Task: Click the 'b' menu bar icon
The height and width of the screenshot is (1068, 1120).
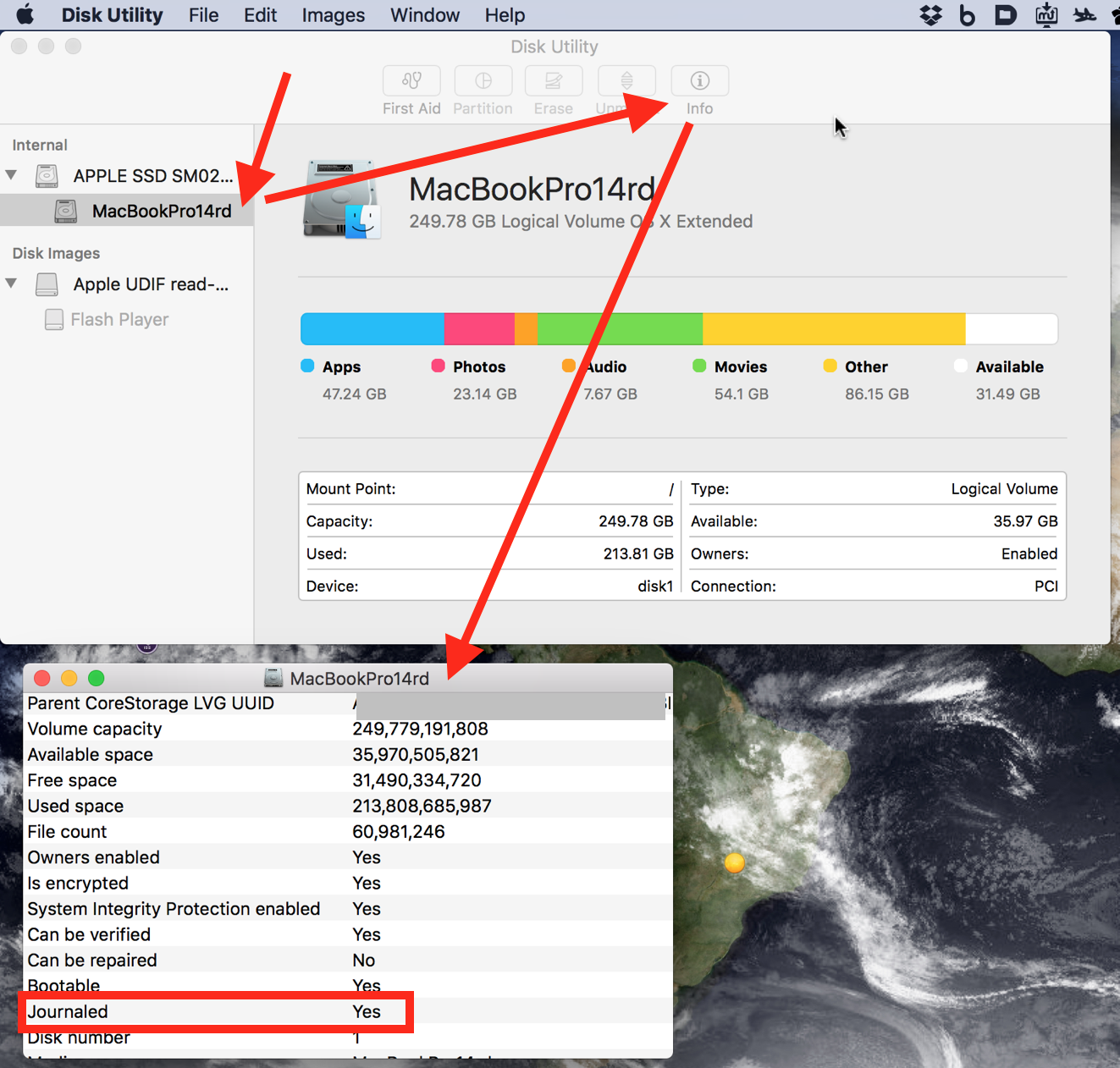Action: click(967, 14)
